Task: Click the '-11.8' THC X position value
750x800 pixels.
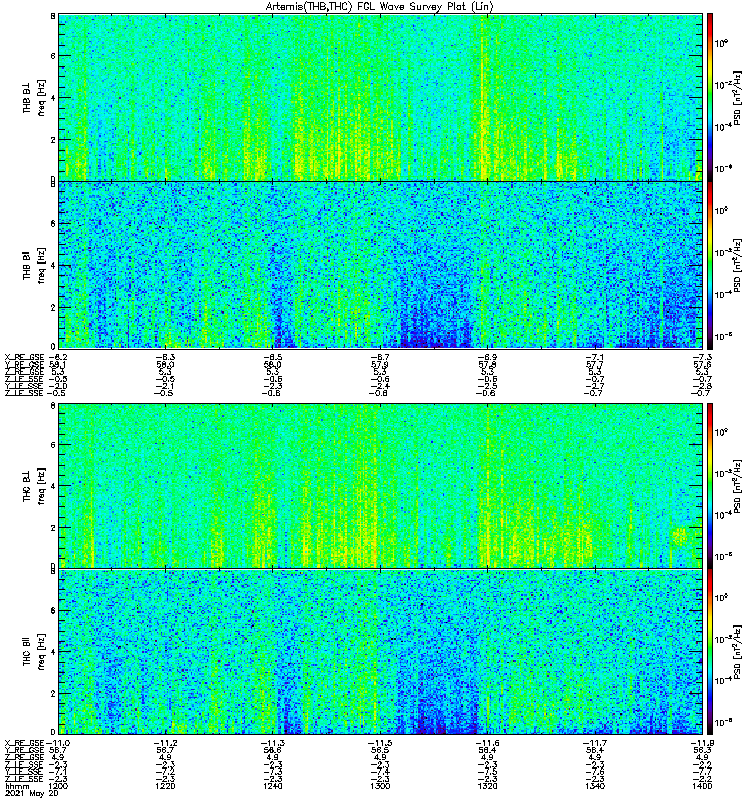Action: pyautogui.click(x=702, y=743)
